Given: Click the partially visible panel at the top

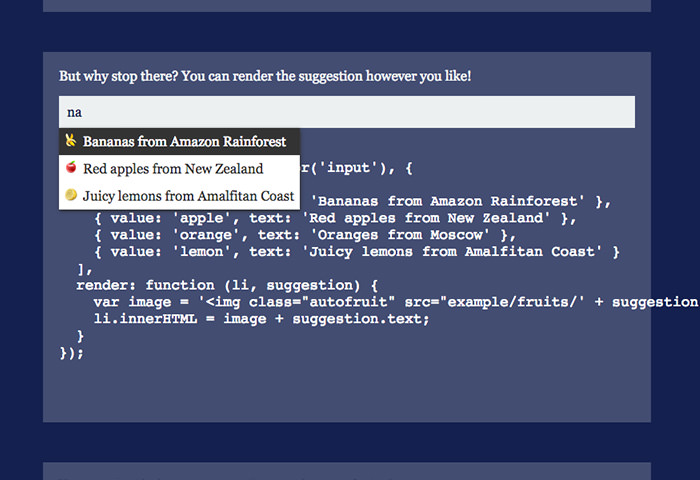Looking at the screenshot, I should 347,6.
